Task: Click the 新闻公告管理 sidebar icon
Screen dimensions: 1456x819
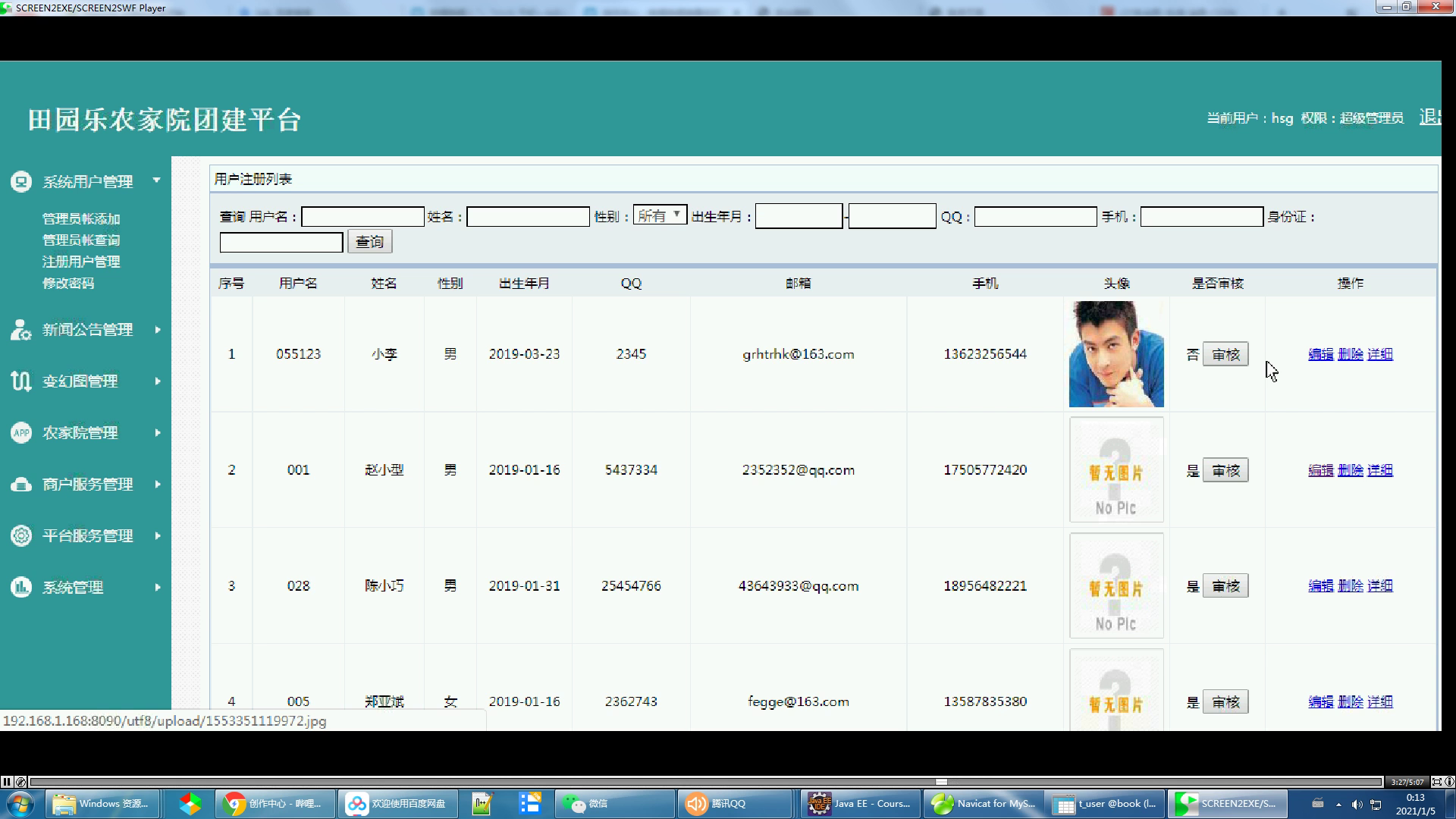Action: coord(21,330)
